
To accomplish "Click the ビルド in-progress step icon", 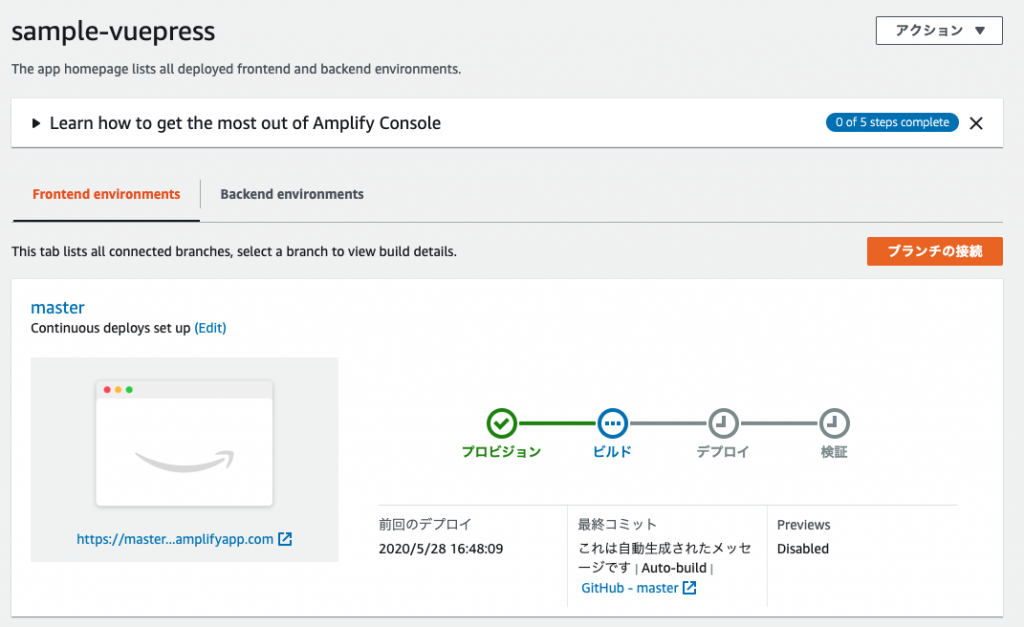I will 613,423.
